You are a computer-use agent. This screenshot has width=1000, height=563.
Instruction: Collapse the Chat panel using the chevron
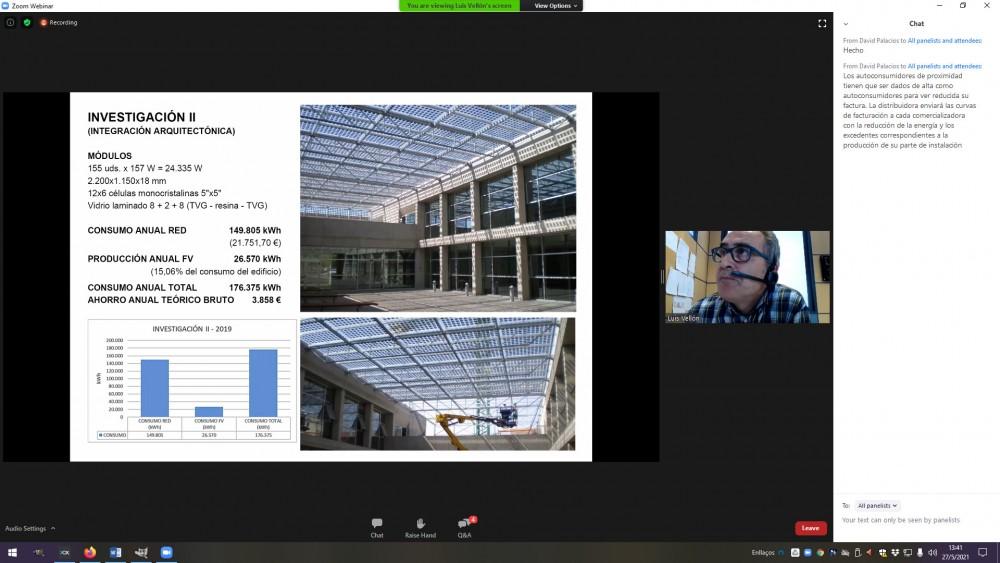[x=846, y=24]
